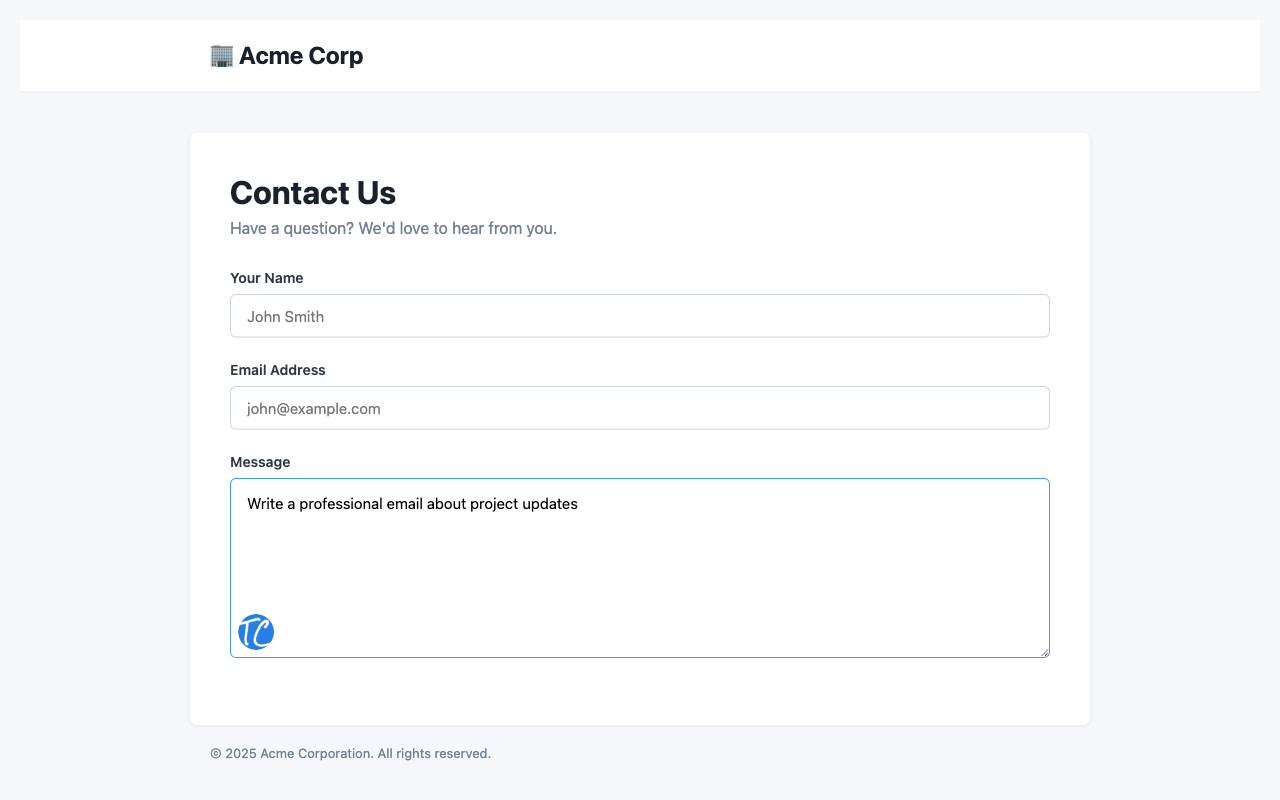Click the "Email Address" field label

(x=277, y=370)
